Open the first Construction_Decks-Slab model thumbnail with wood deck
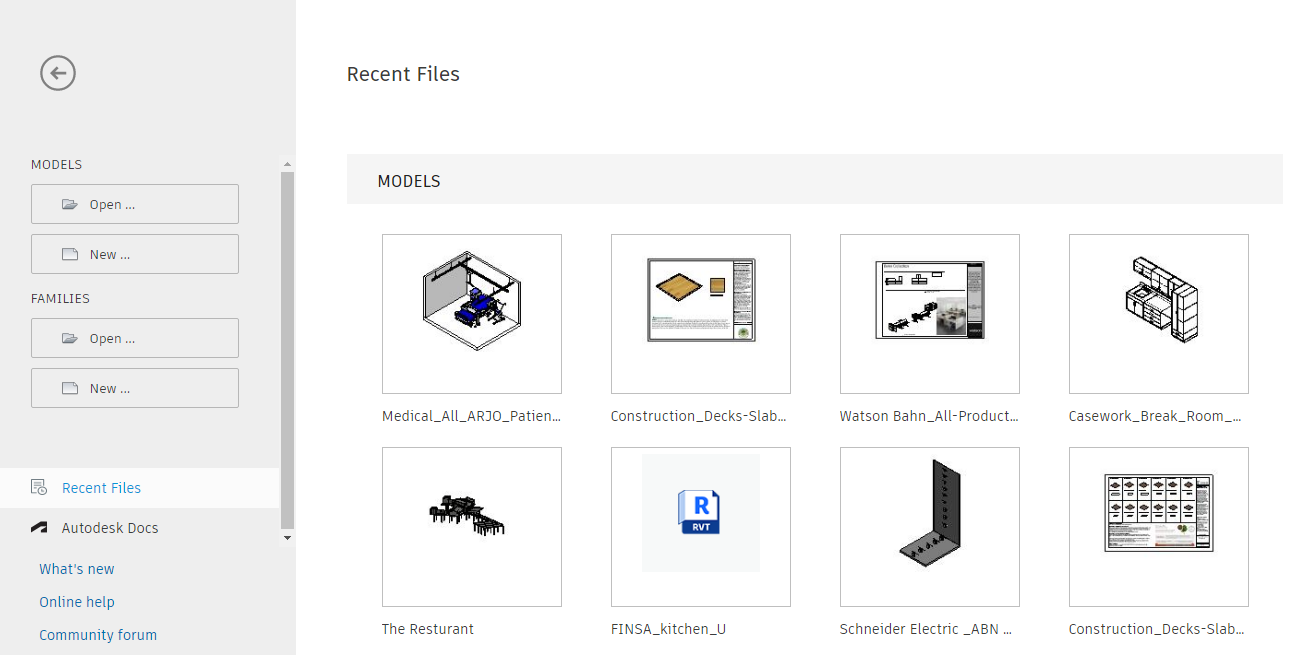Screen dimensions: 1293x655 tap(701, 314)
